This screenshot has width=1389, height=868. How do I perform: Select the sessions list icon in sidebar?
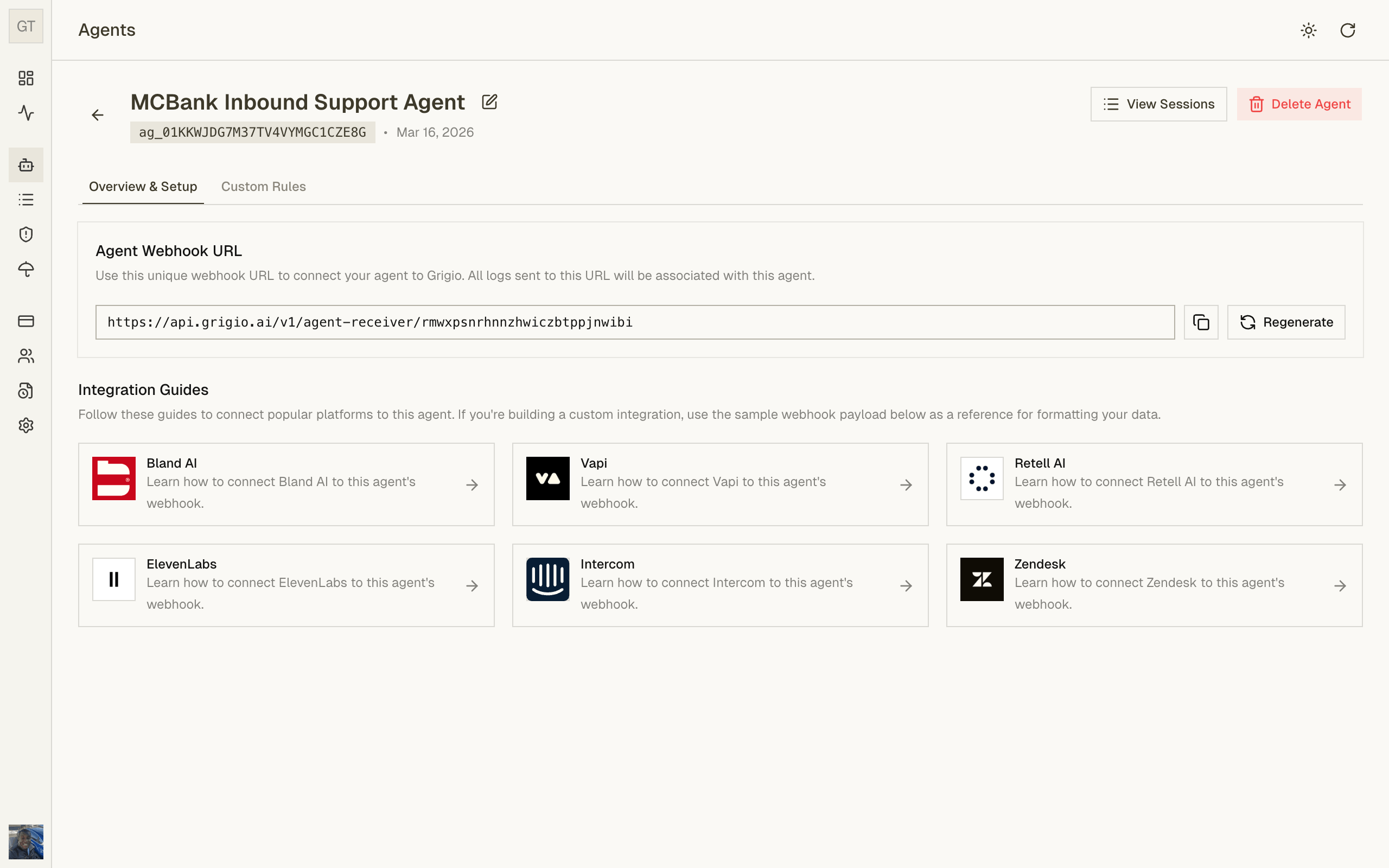point(26,199)
